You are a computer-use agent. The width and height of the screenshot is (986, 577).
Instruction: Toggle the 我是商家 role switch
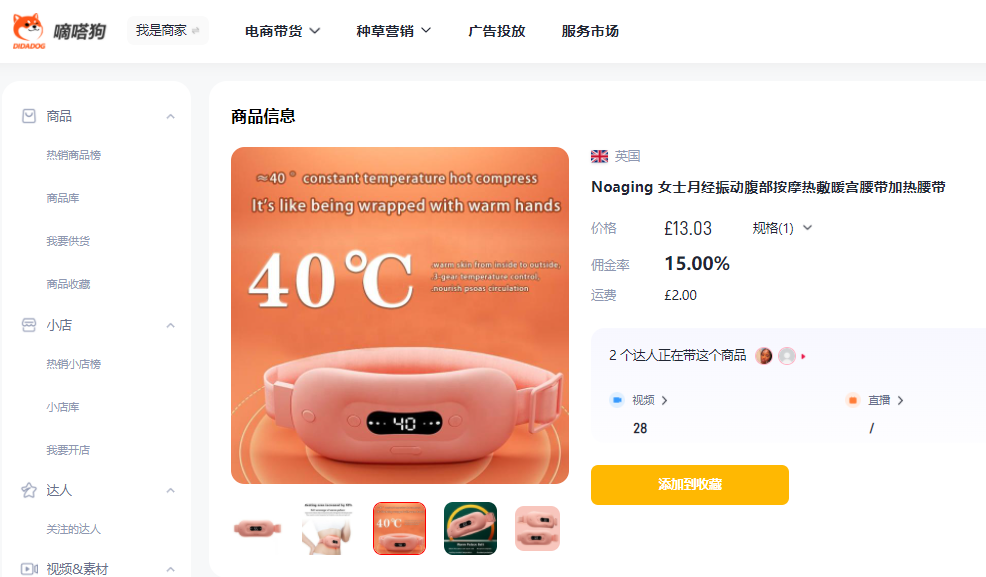pos(168,31)
